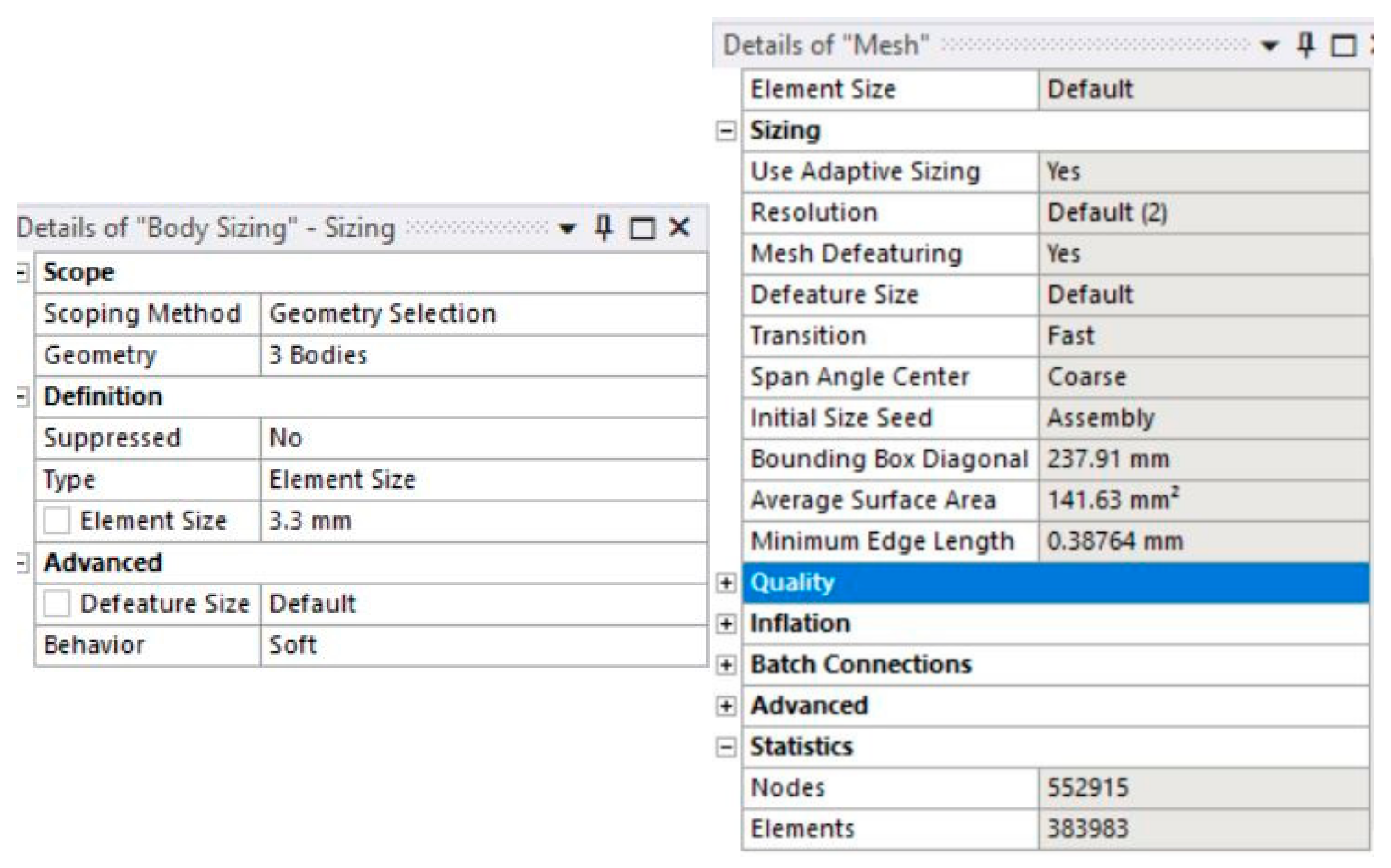Select the Behavior value Soft
The image size is (1391, 868).
click(482, 645)
